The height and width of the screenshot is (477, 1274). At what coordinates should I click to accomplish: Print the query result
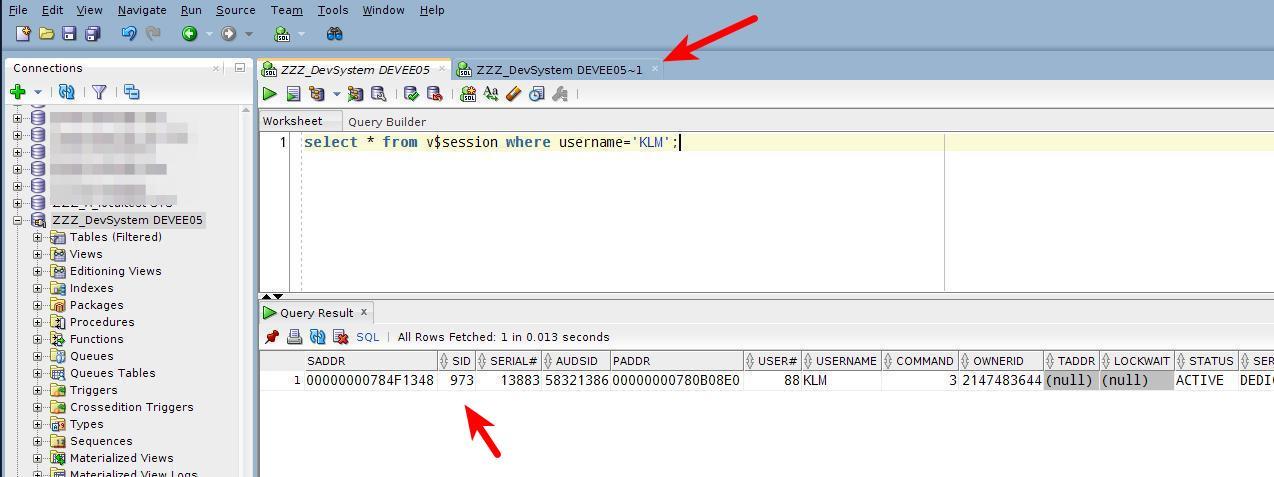click(x=294, y=337)
